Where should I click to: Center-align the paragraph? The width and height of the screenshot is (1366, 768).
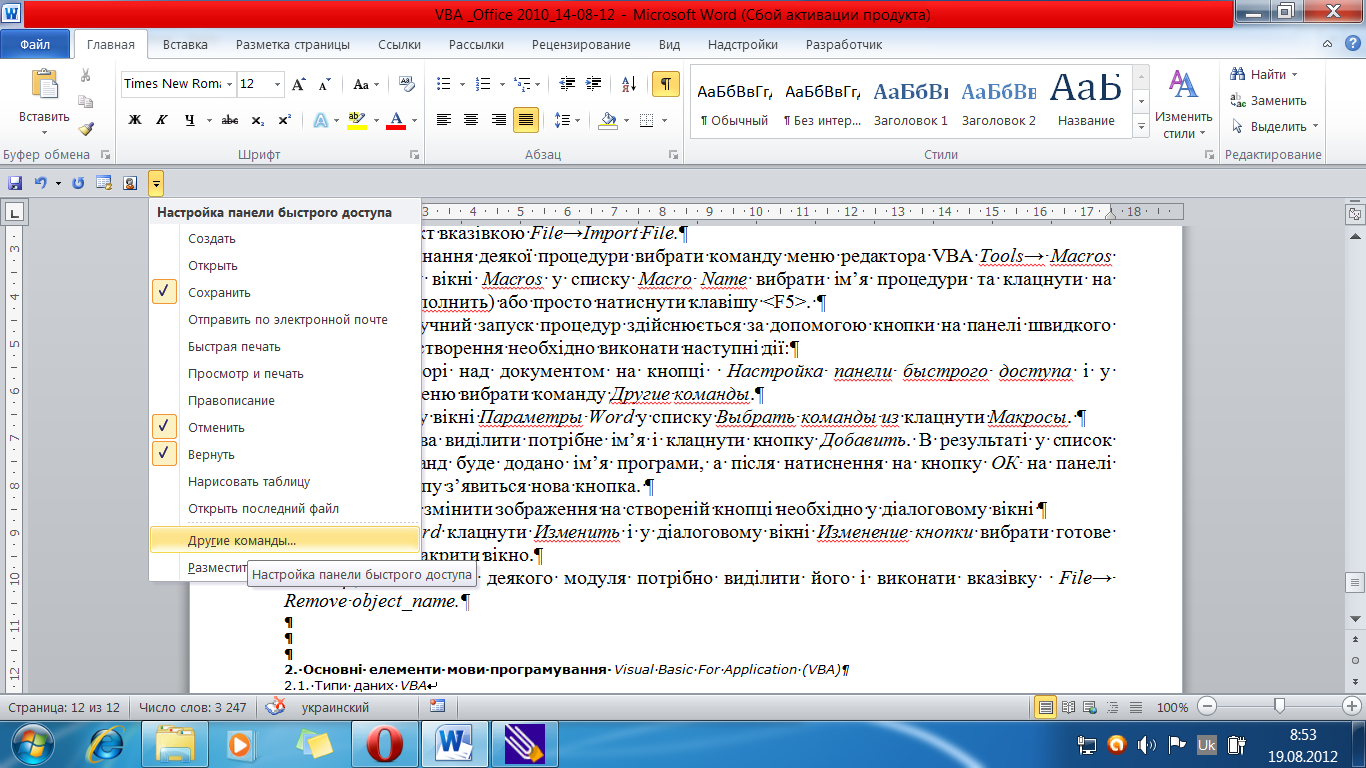(x=471, y=120)
